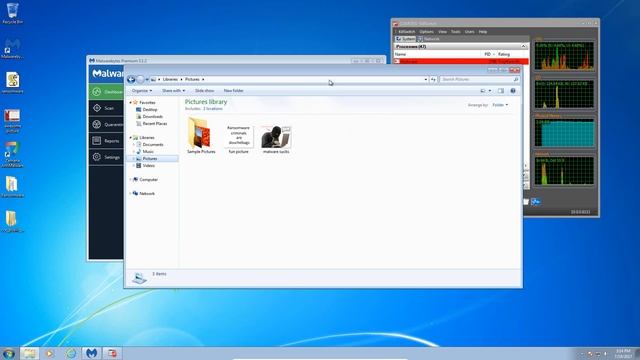Viewport: 640px width, 360px height.
Task: Click the system clock in taskbar
Action: pos(623,353)
